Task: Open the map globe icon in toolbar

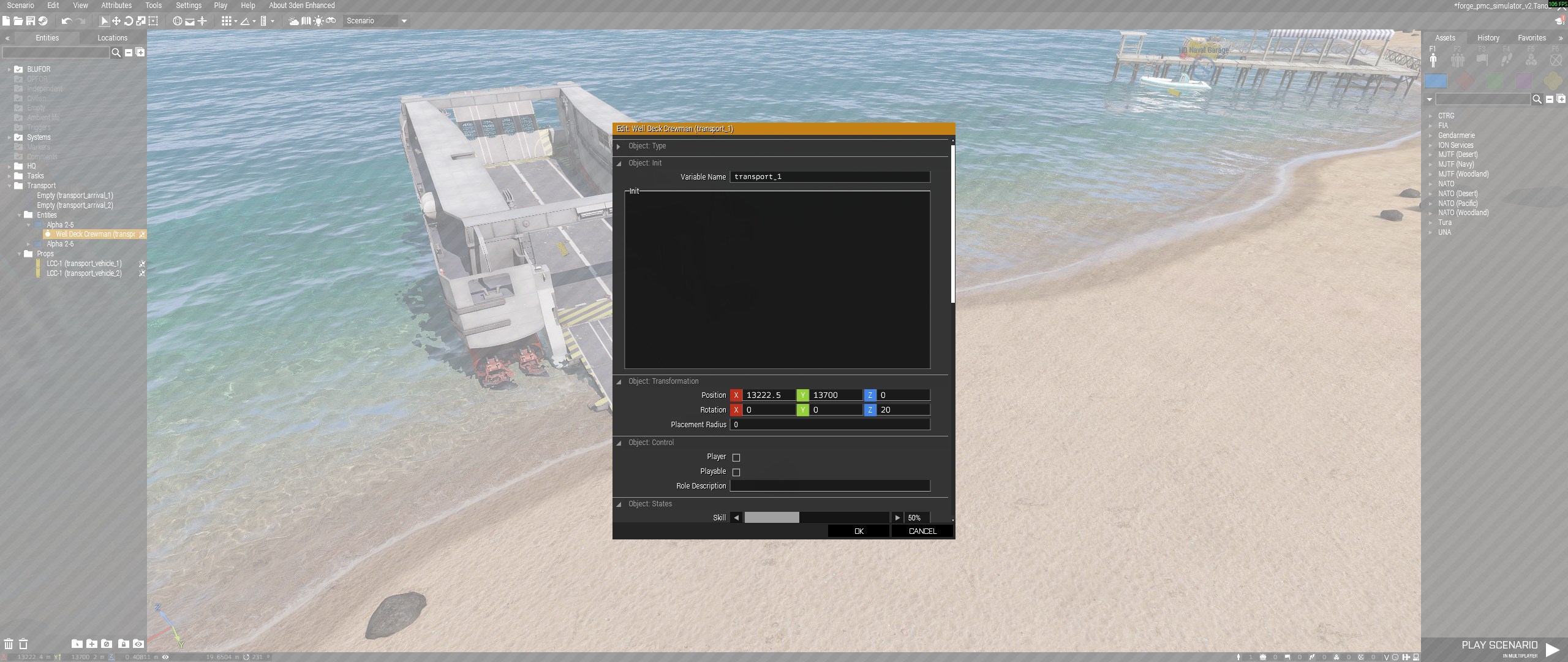Action: [178, 21]
